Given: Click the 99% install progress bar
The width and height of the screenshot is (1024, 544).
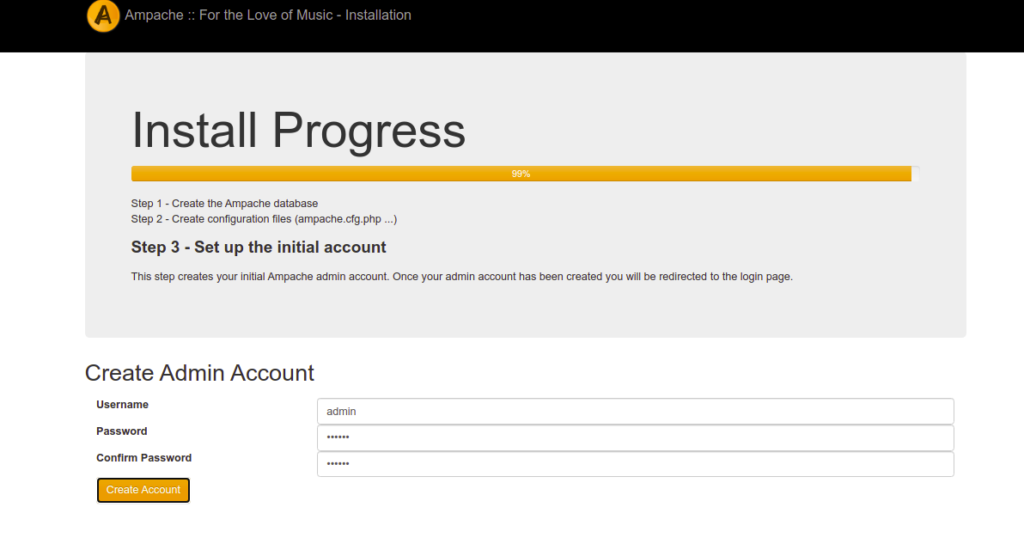Looking at the screenshot, I should coord(524,174).
